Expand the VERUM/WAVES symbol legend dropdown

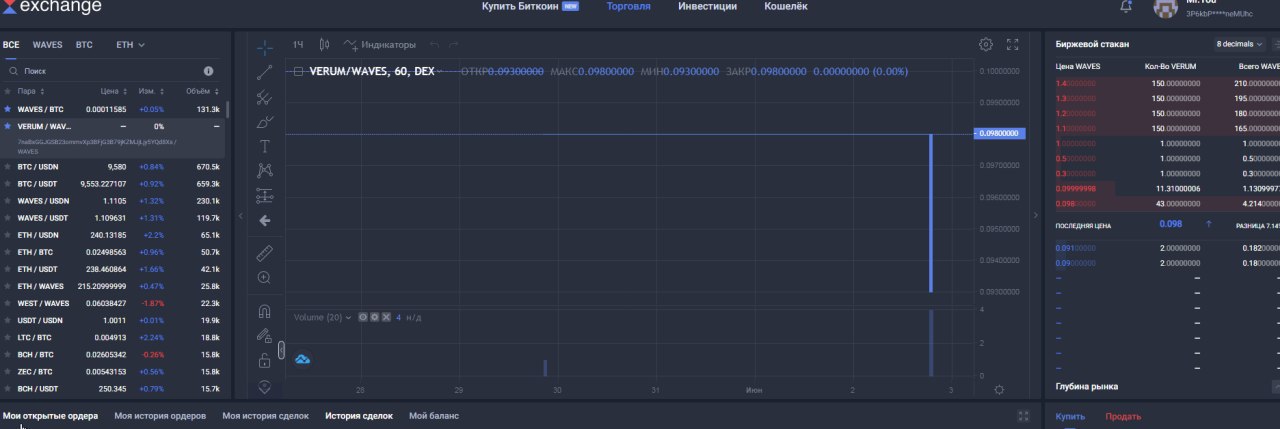pos(440,72)
